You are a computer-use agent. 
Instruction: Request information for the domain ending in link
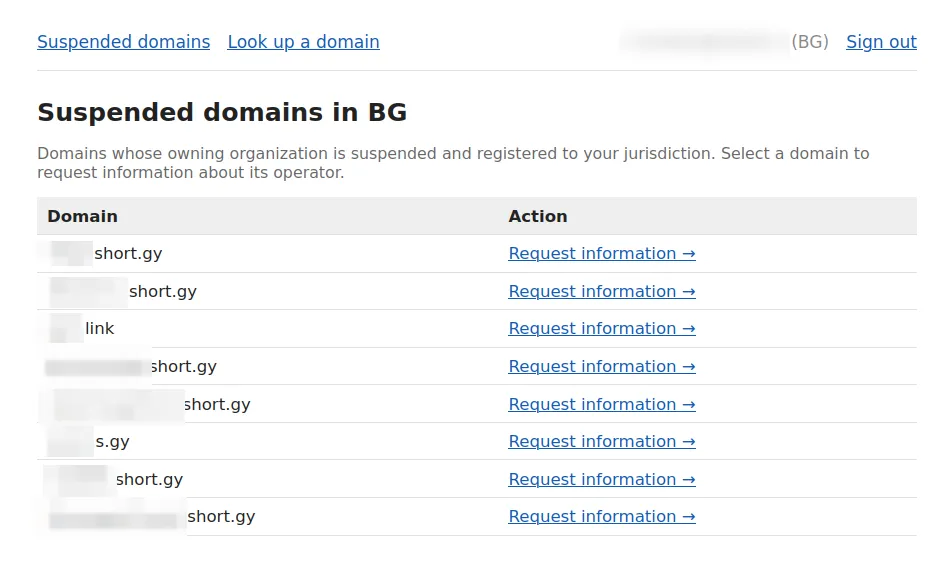[602, 329]
